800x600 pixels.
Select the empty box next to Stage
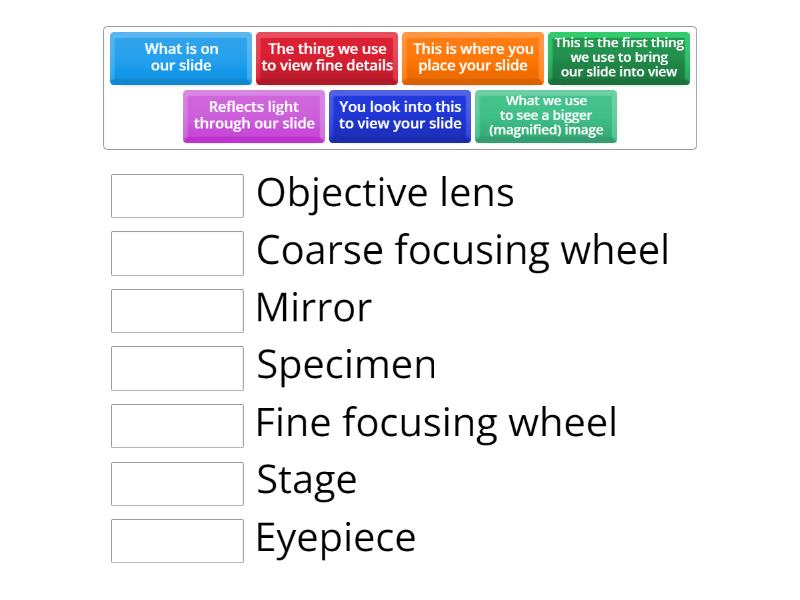tap(177, 483)
